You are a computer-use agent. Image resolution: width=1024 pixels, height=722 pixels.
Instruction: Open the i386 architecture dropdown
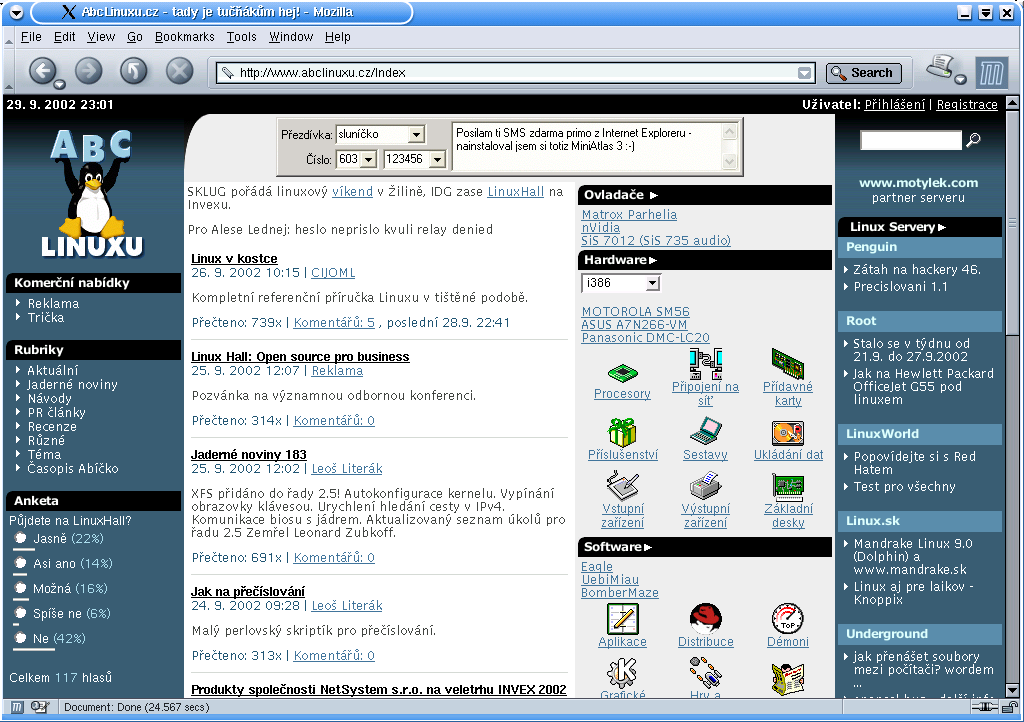click(652, 283)
